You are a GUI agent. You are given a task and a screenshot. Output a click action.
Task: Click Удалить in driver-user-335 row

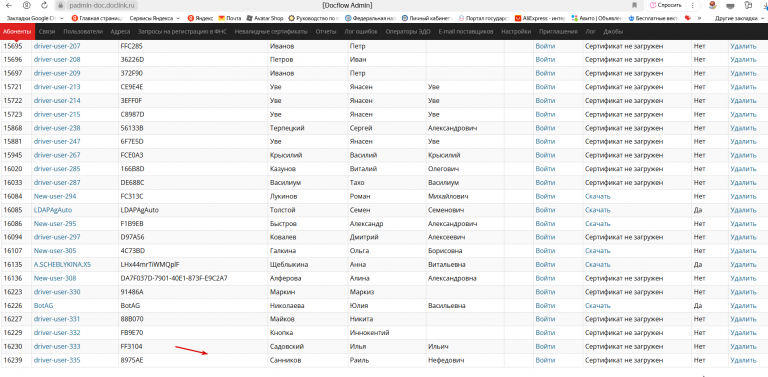click(743, 360)
